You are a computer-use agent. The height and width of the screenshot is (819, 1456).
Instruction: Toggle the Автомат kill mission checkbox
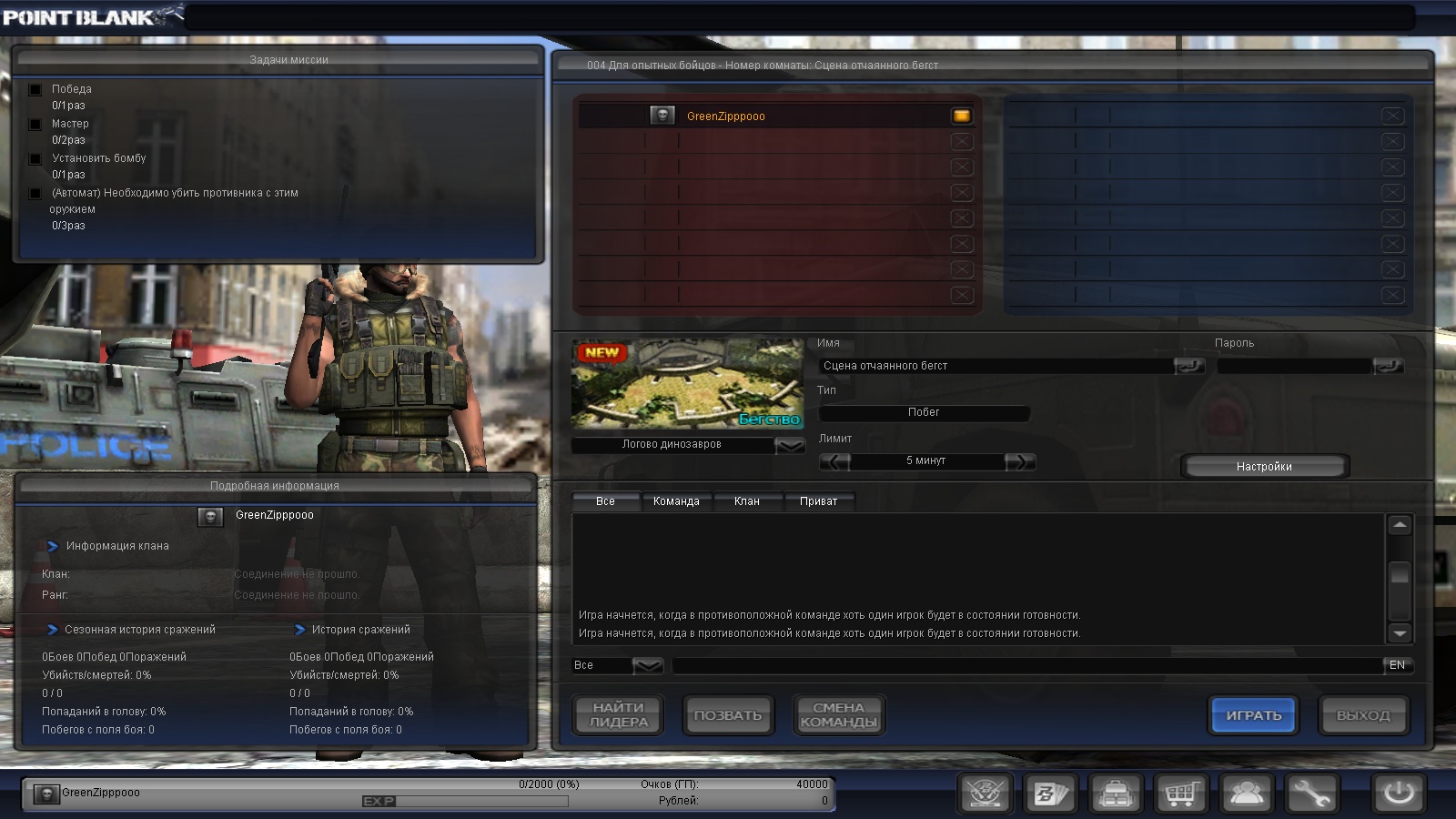[x=35, y=193]
